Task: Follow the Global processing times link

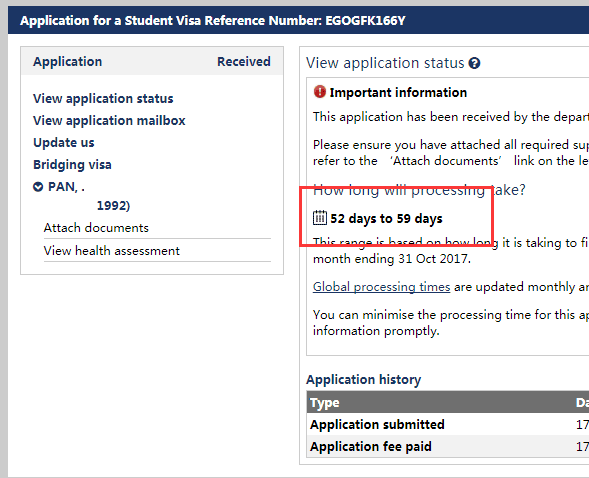Action: click(381, 287)
